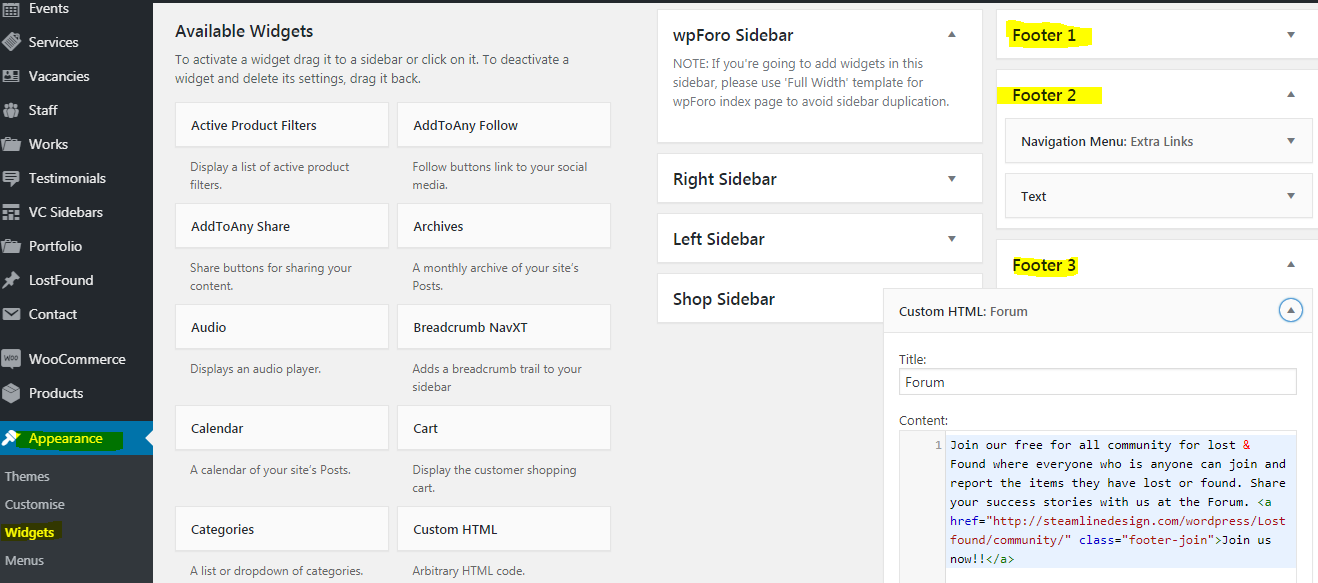
Task: Click the Content HTML code editor
Action: (1119, 500)
